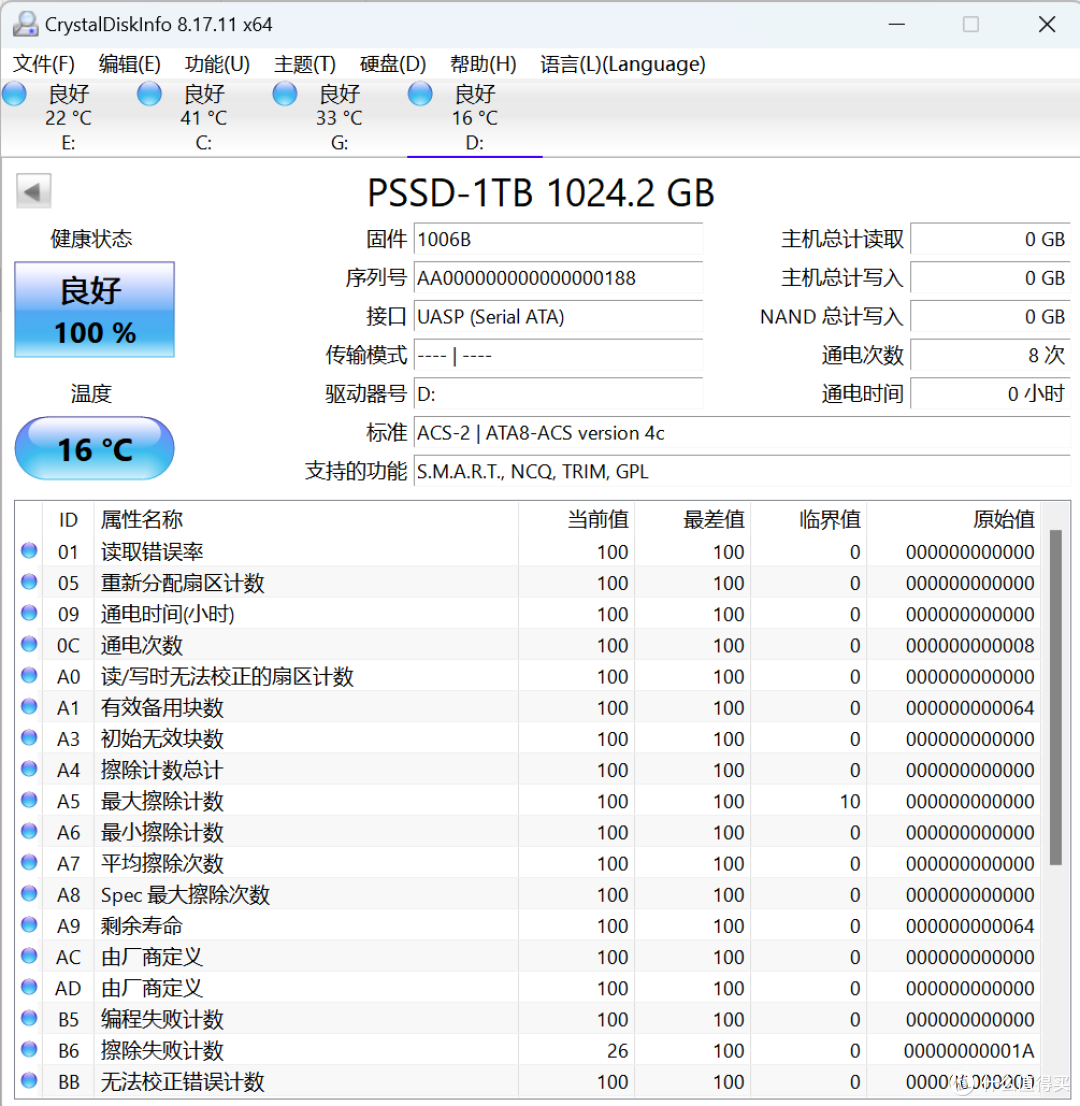Click the 通电次数 value 8 次
1080x1106 pixels.
point(990,356)
